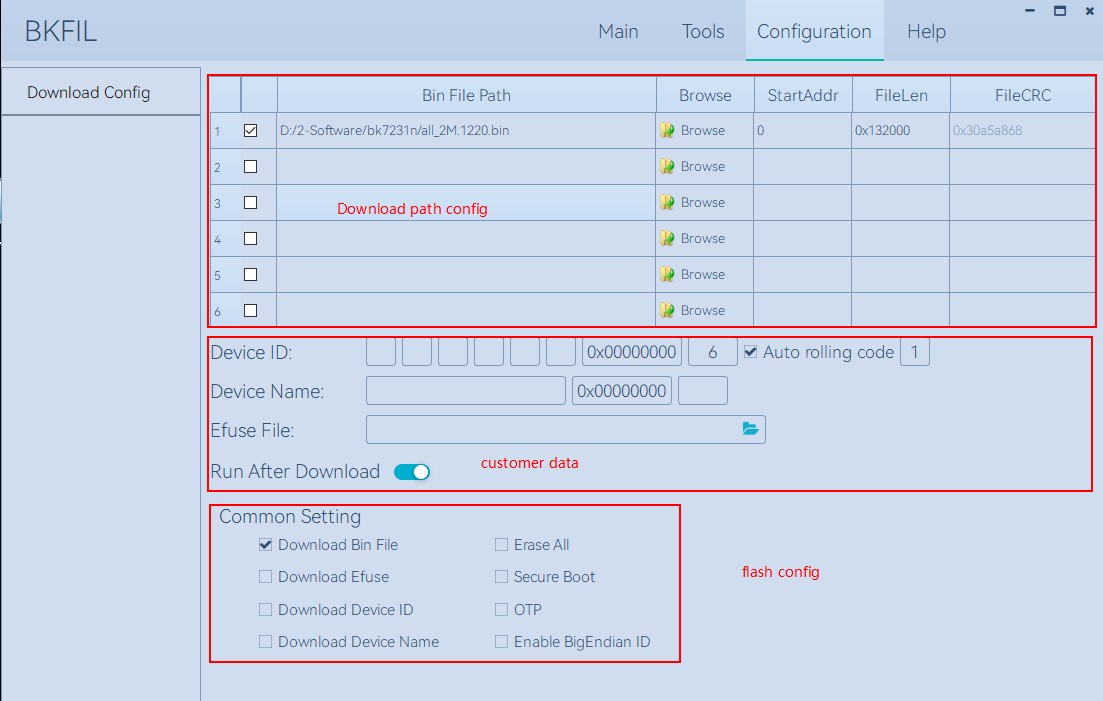1103x701 pixels.
Task: Enable the Erase All checkbox
Action: click(502, 545)
